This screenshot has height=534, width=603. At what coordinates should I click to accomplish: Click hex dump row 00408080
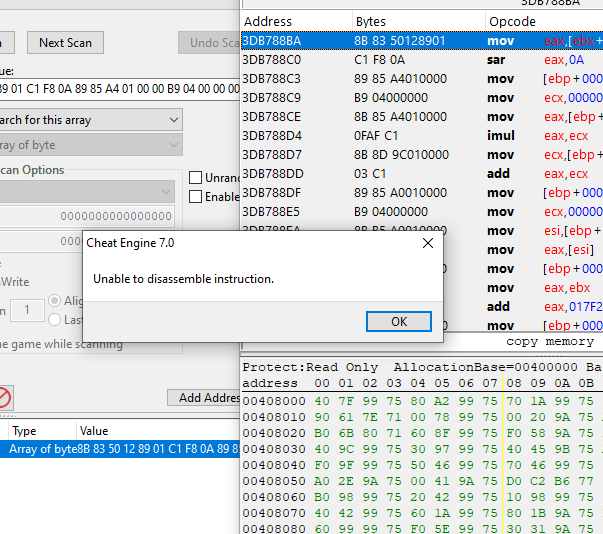point(422,529)
